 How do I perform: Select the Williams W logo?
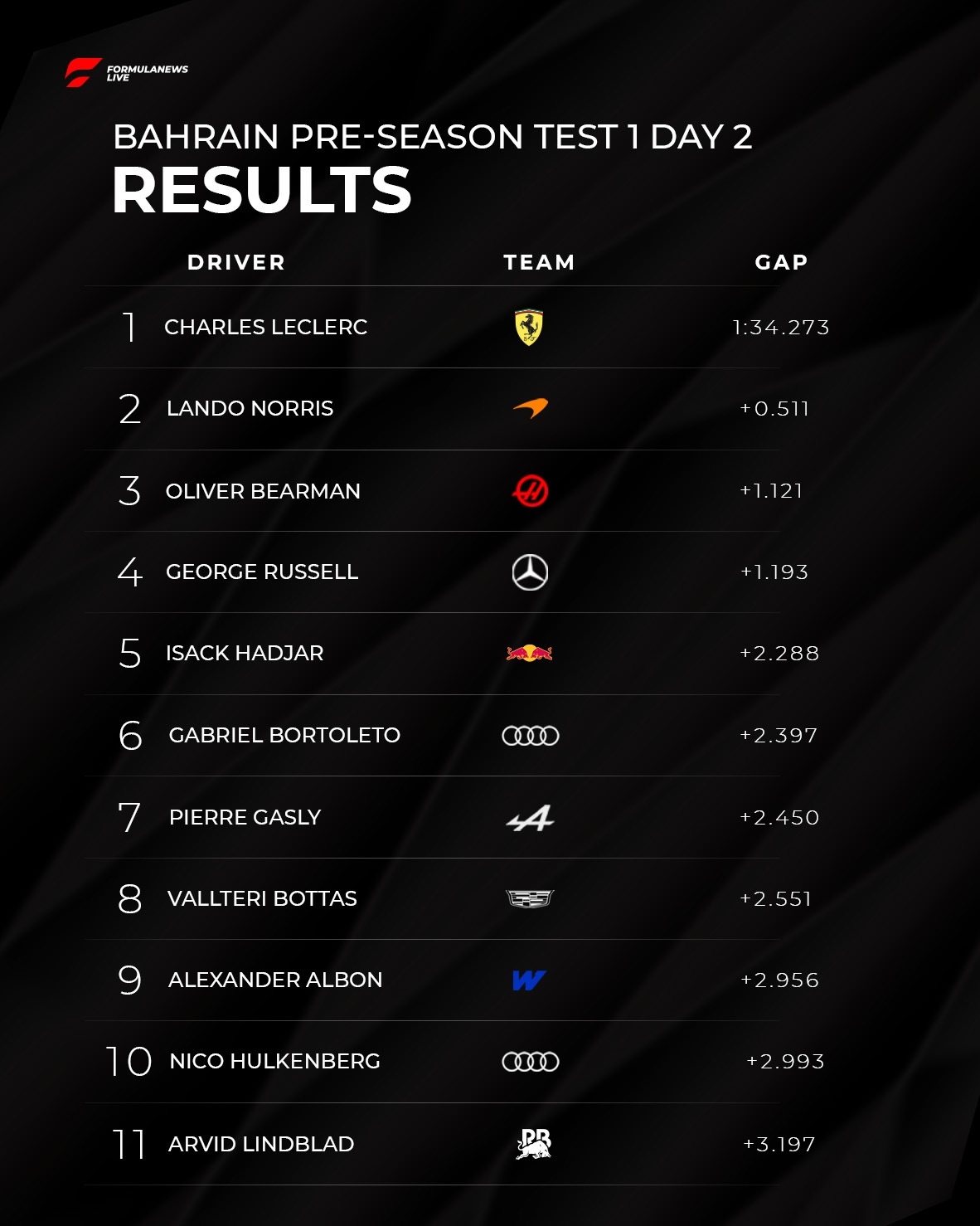point(529,980)
